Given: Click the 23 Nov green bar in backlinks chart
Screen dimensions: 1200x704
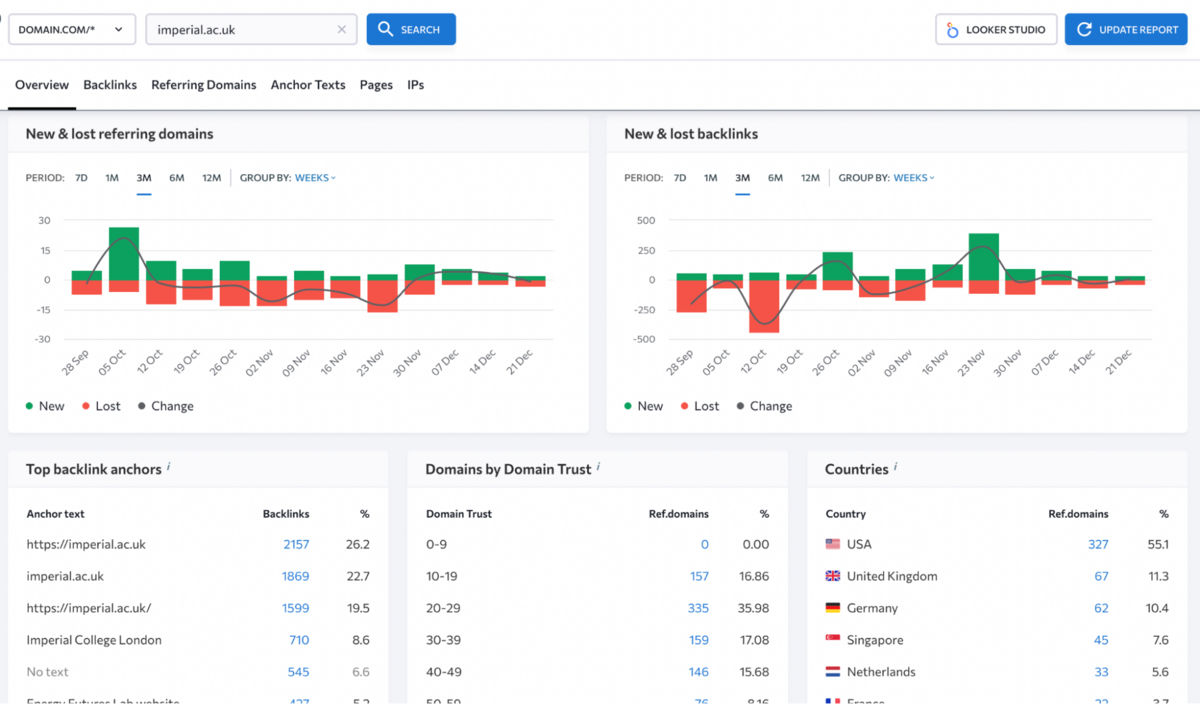Looking at the screenshot, I should 984,257.
